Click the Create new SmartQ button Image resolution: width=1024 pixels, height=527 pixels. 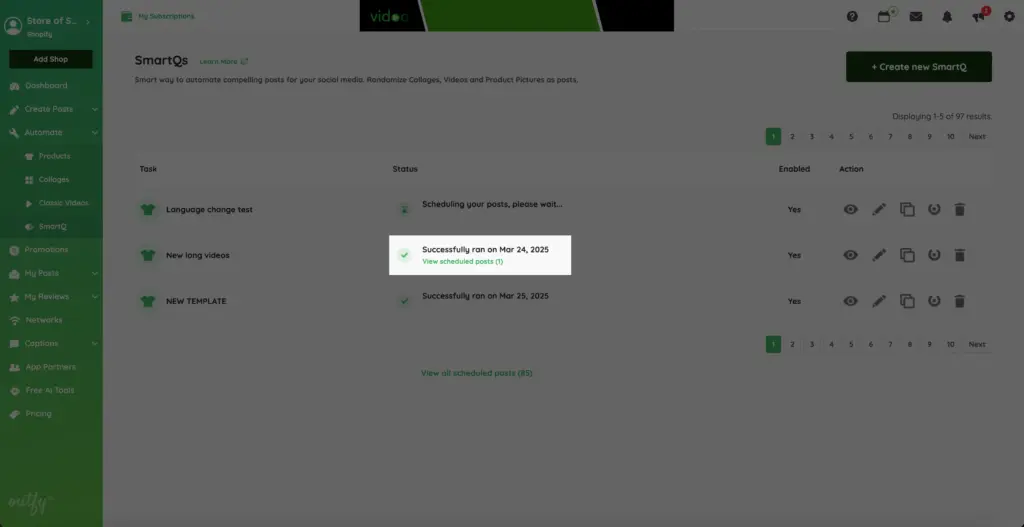tap(918, 67)
